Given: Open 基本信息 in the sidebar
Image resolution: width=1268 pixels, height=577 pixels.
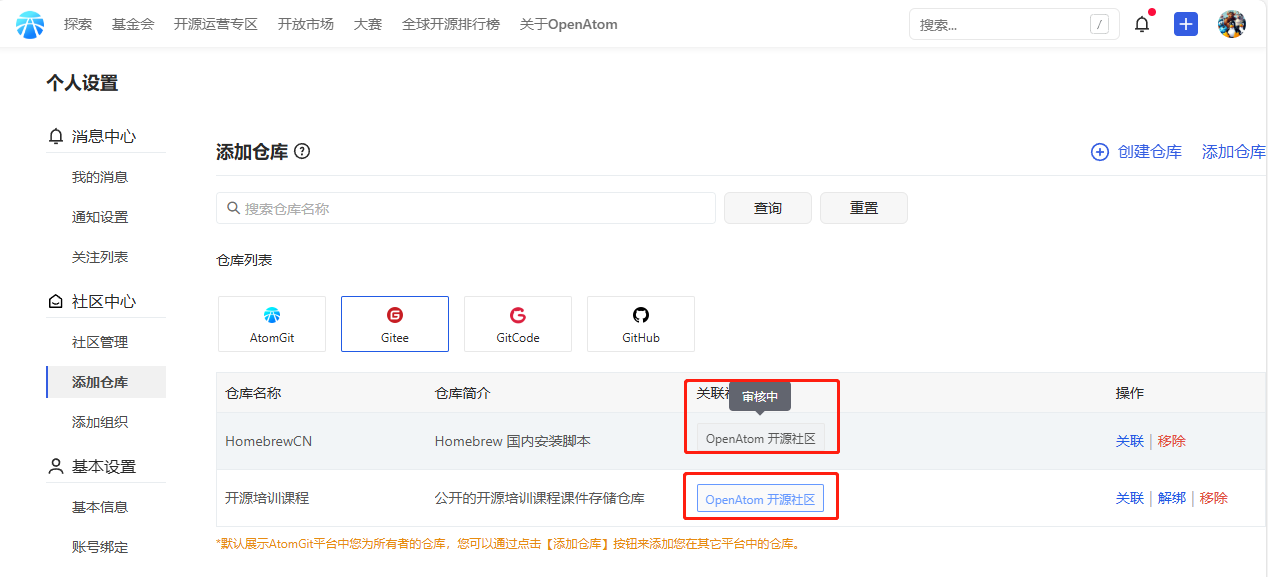Looking at the screenshot, I should 100,507.
